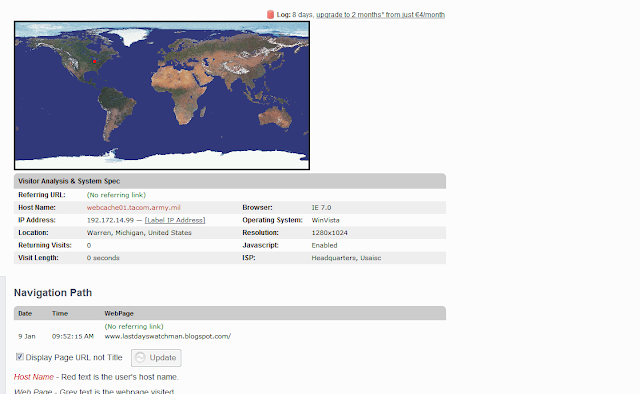The image size is (640, 394).
Task: Click the No referring link text in Navigation Path
Action: click(134, 326)
